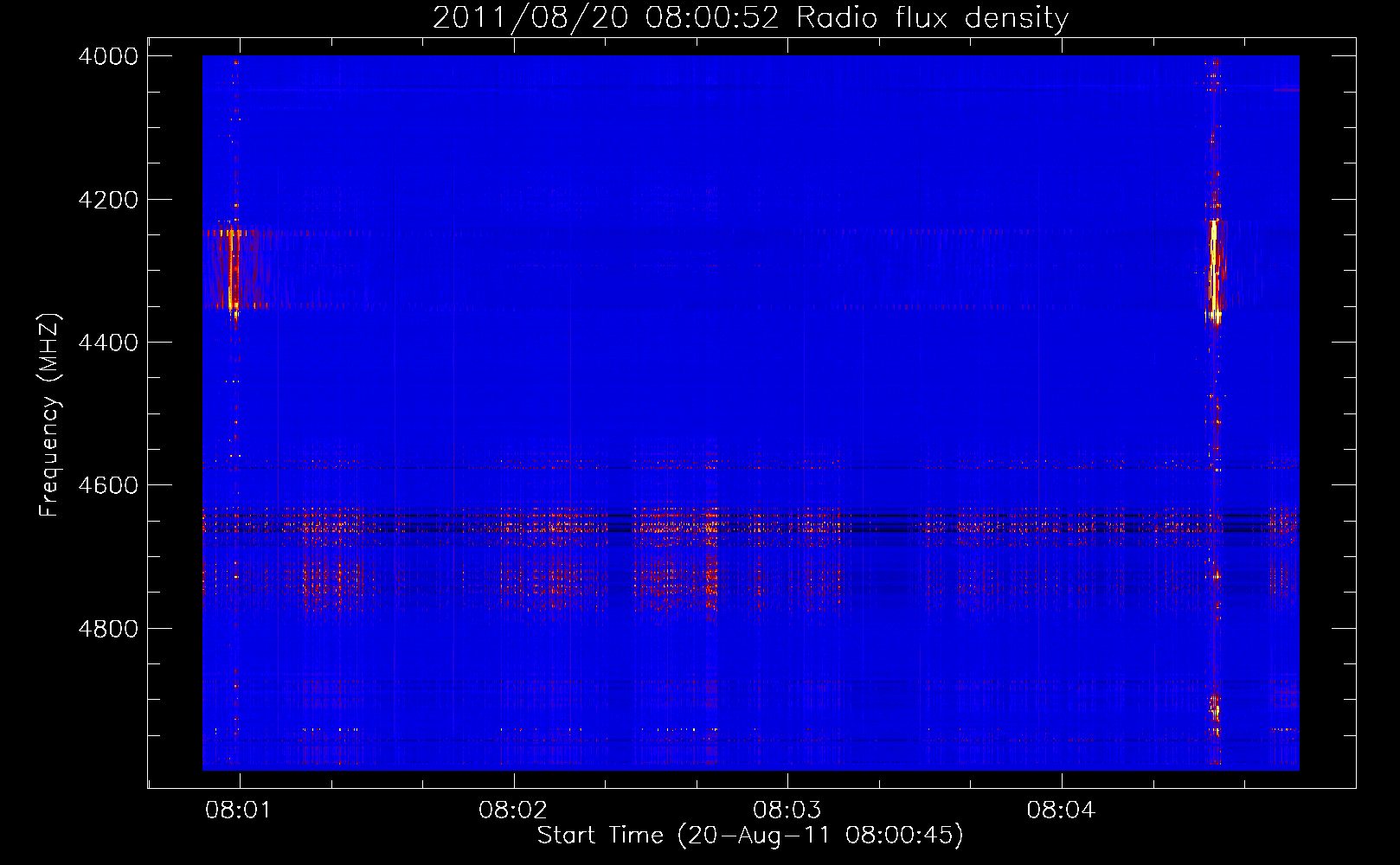This screenshot has height=865, width=1400.
Task: Click the burst after 08:04 near 4900 MHz
Action: point(1216,713)
